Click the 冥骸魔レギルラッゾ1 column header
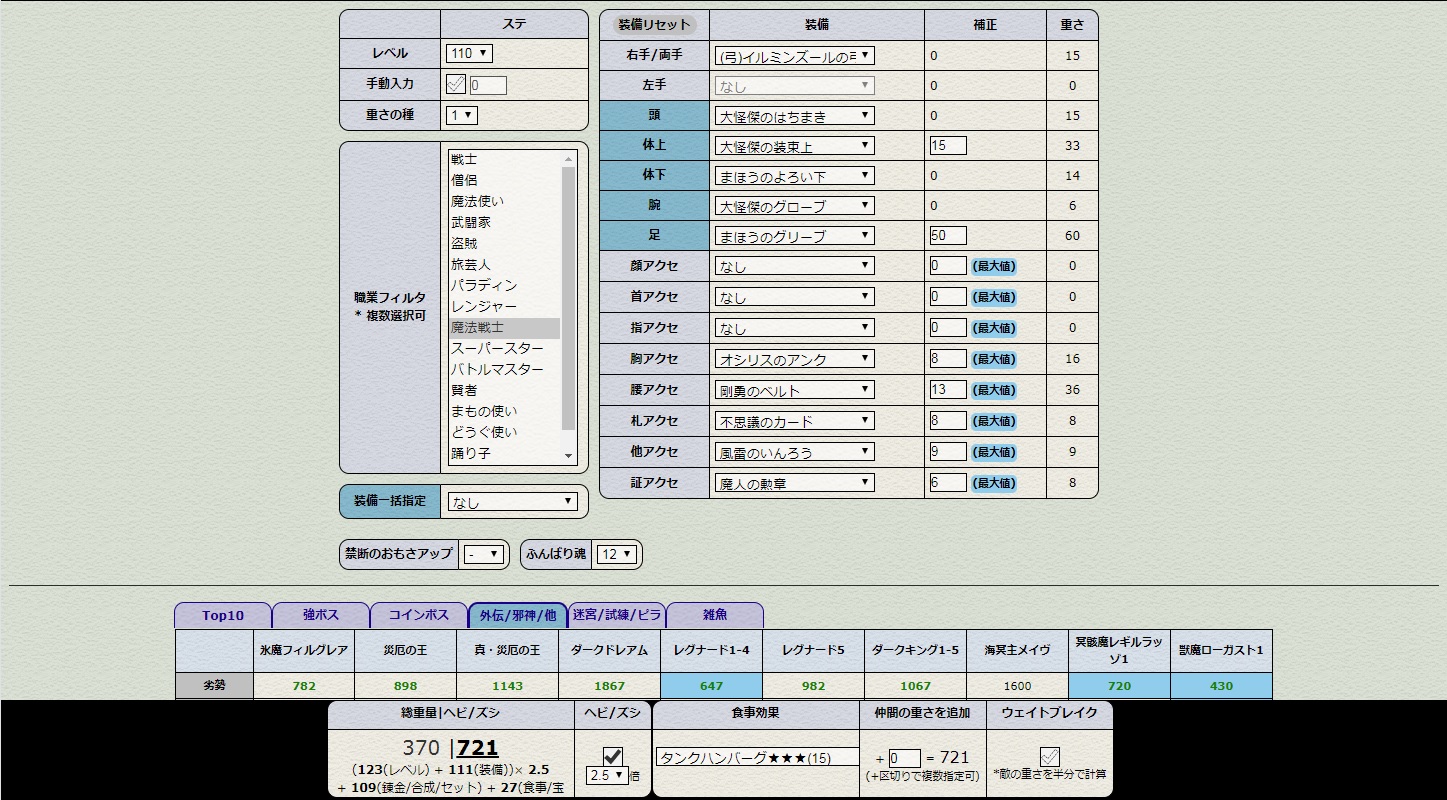The width and height of the screenshot is (1447, 800). (x=1119, y=650)
